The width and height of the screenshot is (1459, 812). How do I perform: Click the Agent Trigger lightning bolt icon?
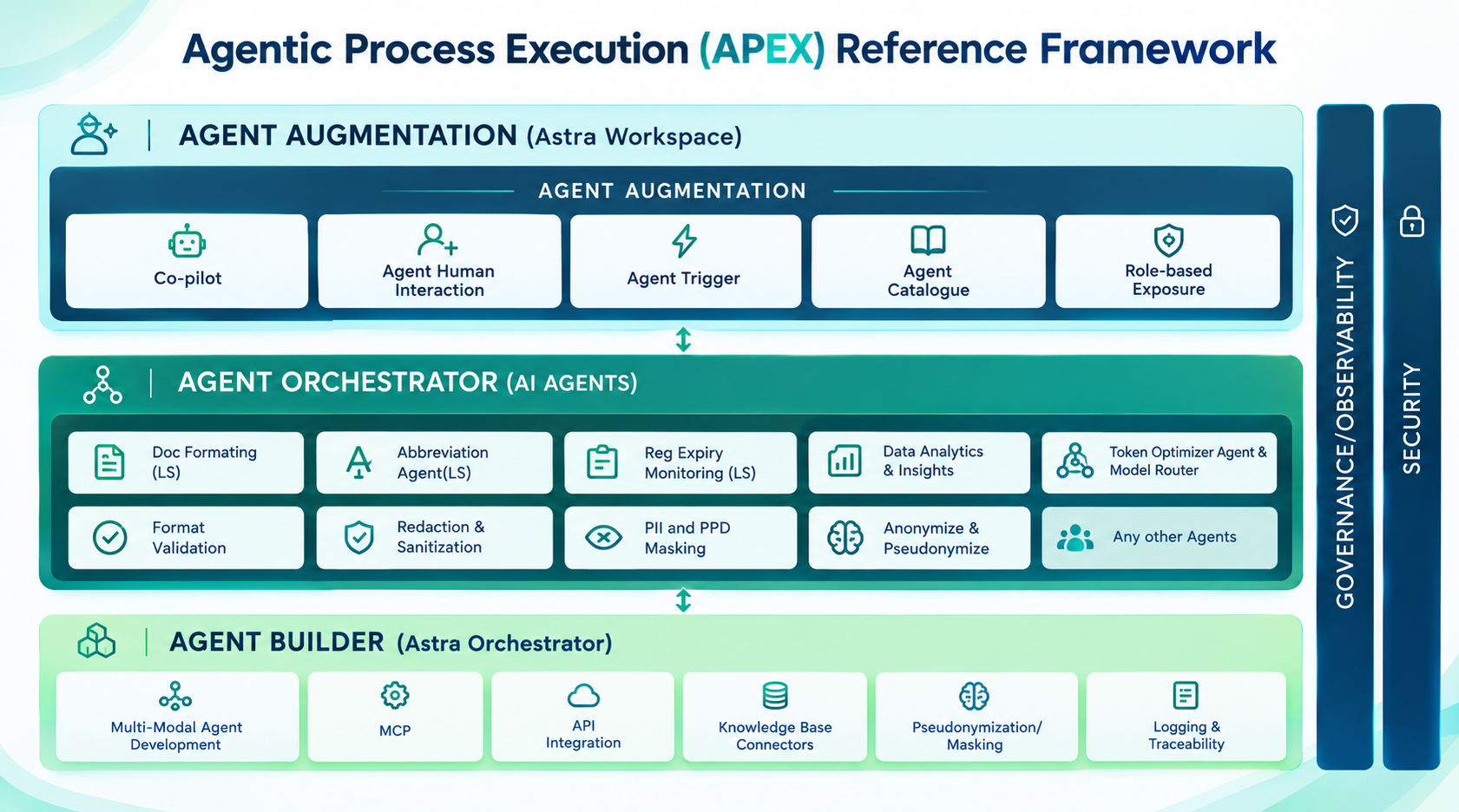[685, 241]
